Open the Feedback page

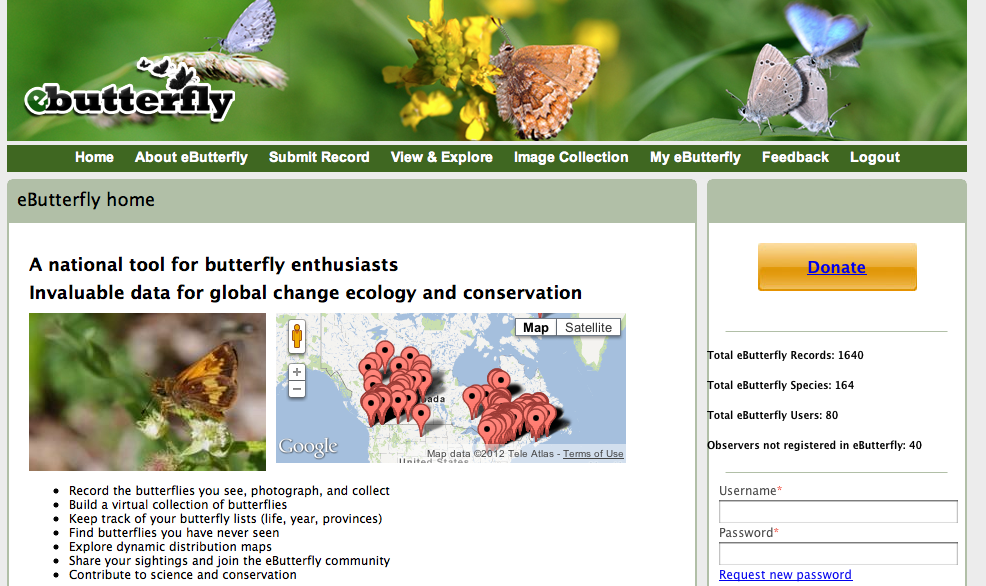(x=795, y=157)
